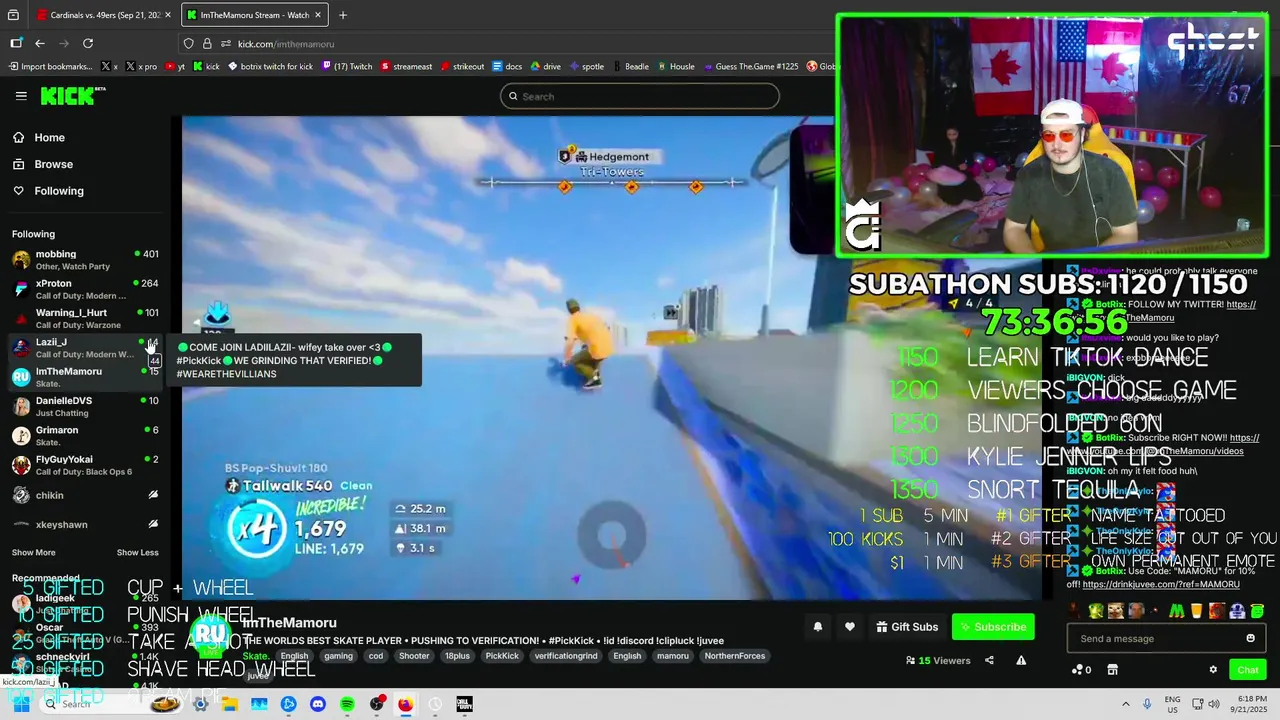
Task: Click the Kick search field
Action: click(x=640, y=96)
